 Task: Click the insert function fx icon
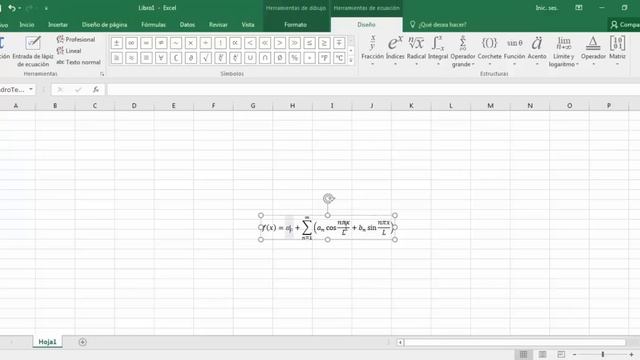click(x=96, y=89)
